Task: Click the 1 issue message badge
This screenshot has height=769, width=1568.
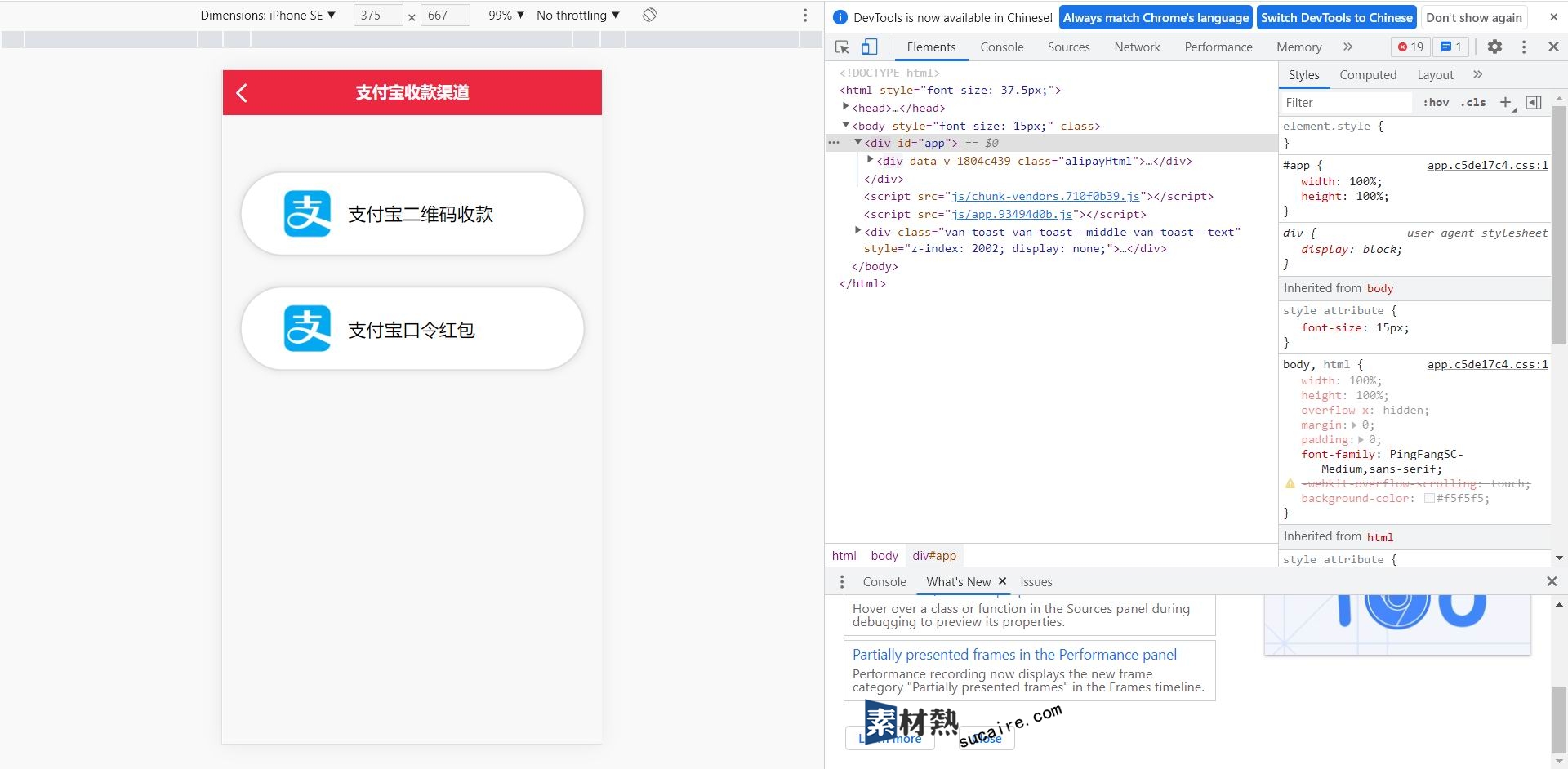Action: [1451, 47]
